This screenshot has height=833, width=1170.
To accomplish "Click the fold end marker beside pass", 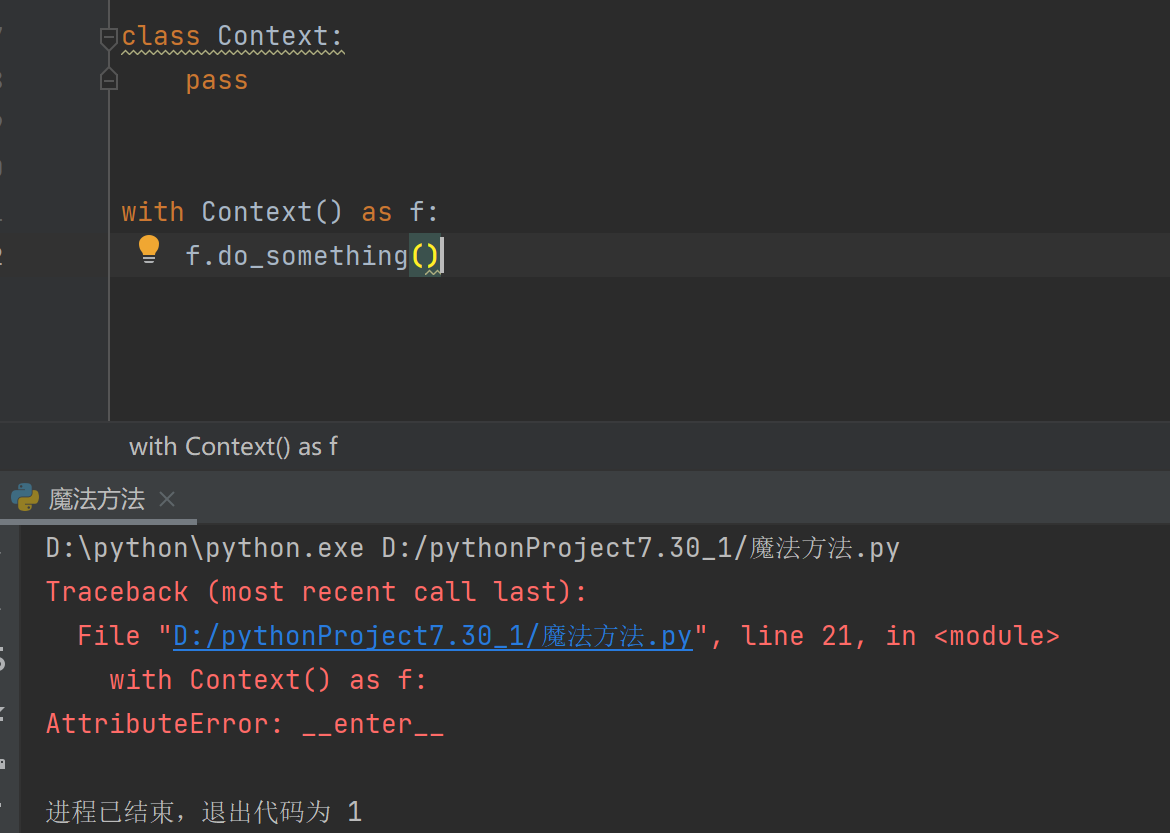I will pyautogui.click(x=109, y=80).
